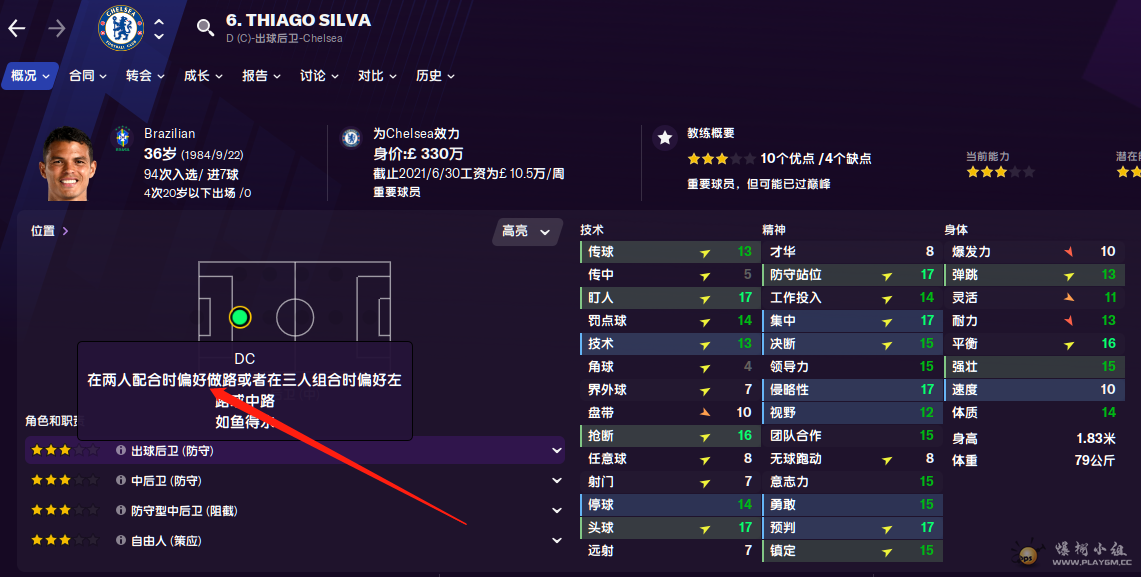Click the 教练概要 star icon
The image size is (1141, 577).
click(x=665, y=138)
